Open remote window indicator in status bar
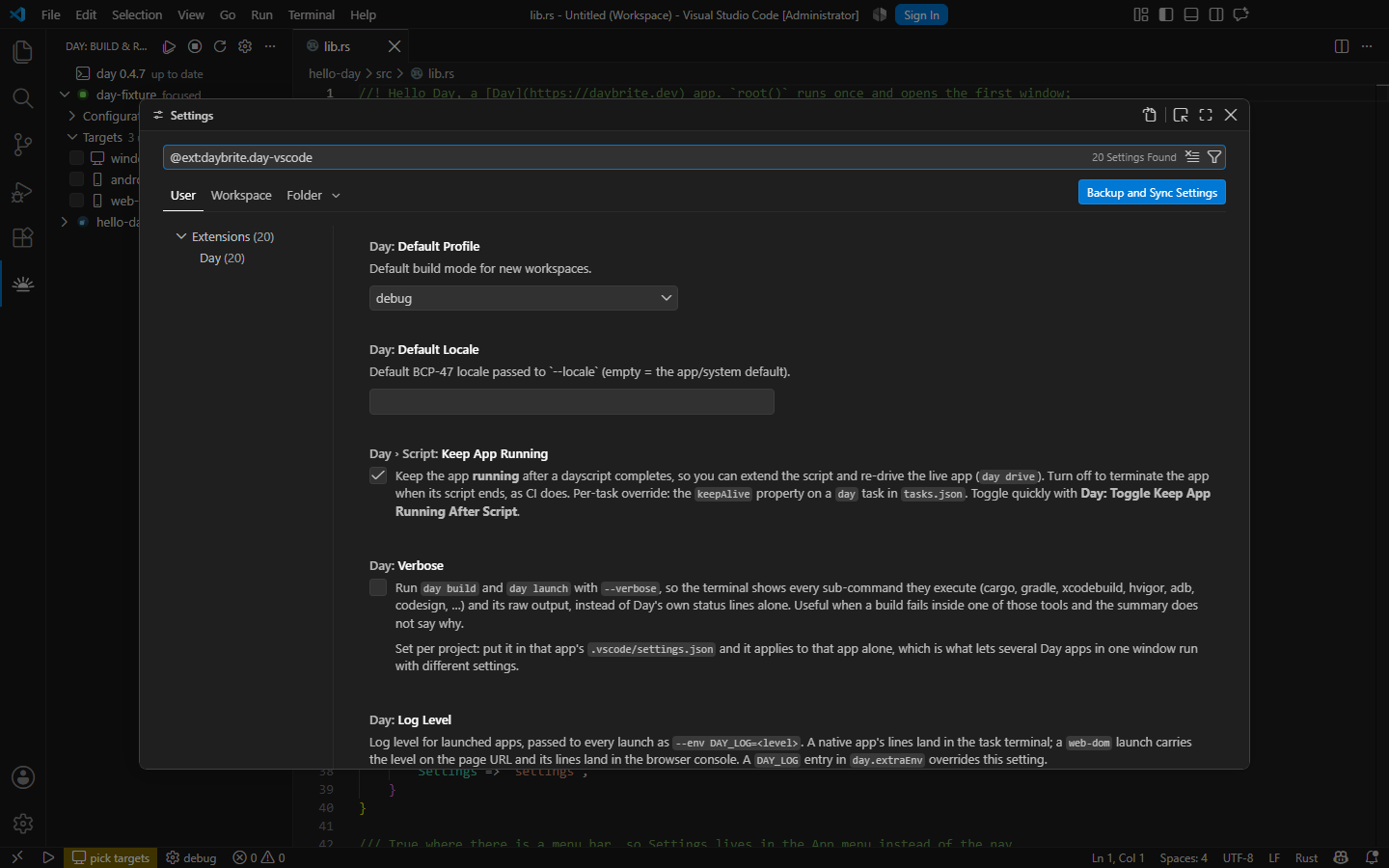This screenshot has height=868, width=1389. click(16, 857)
